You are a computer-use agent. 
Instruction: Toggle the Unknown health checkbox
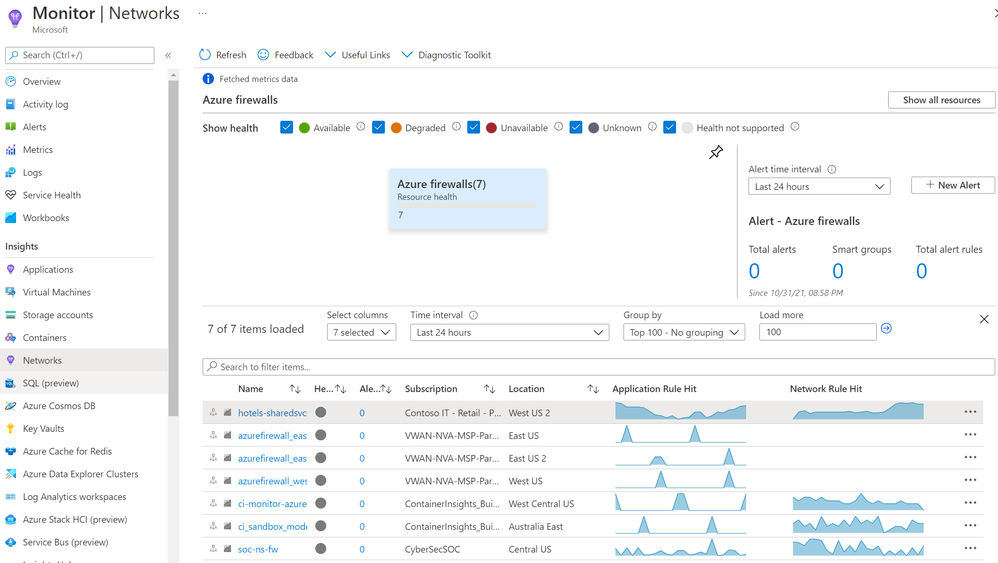click(576, 128)
